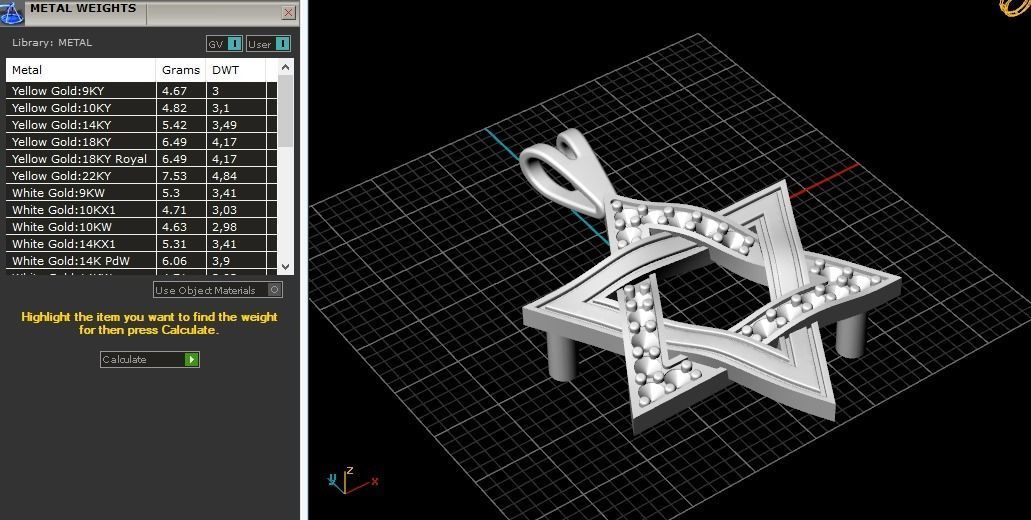Click the metal list scrollbar thumb
Image resolution: width=1031 pixels, height=520 pixels.
285,110
